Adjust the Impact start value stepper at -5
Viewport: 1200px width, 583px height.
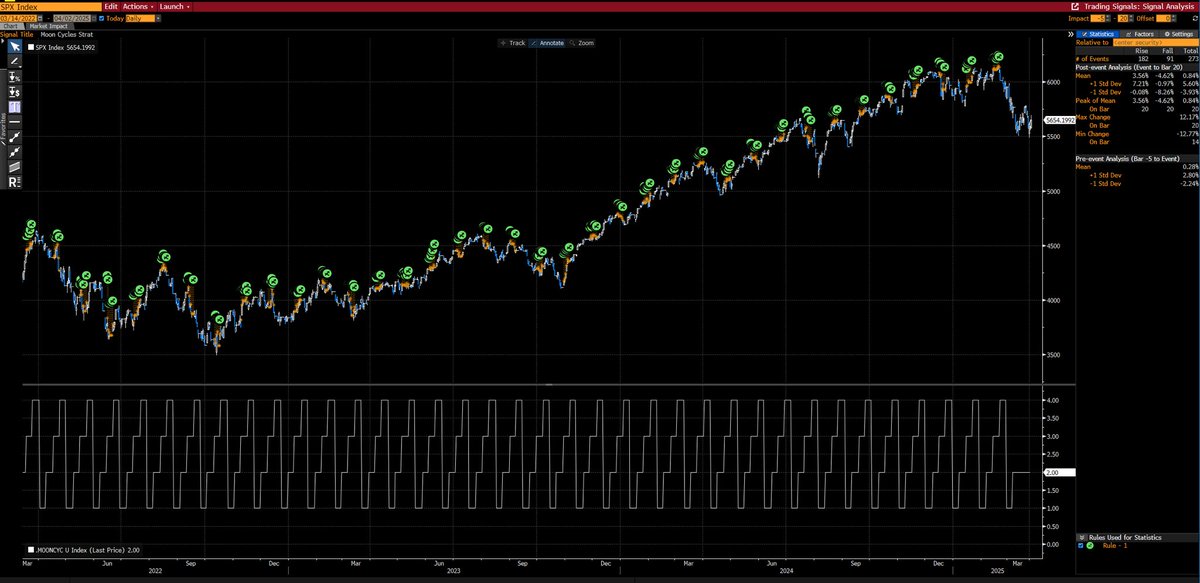pos(1108,18)
